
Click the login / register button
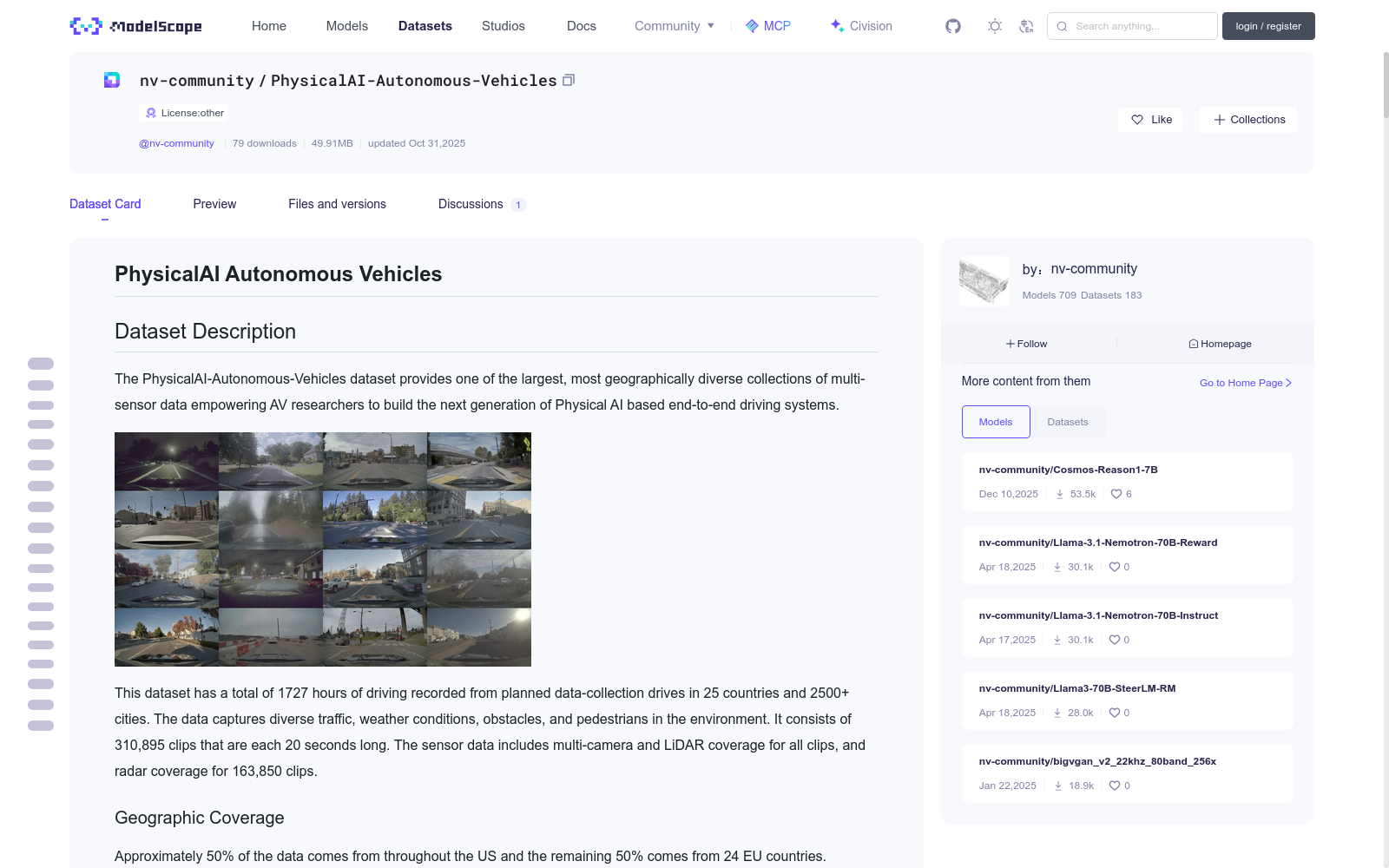tap(1268, 26)
